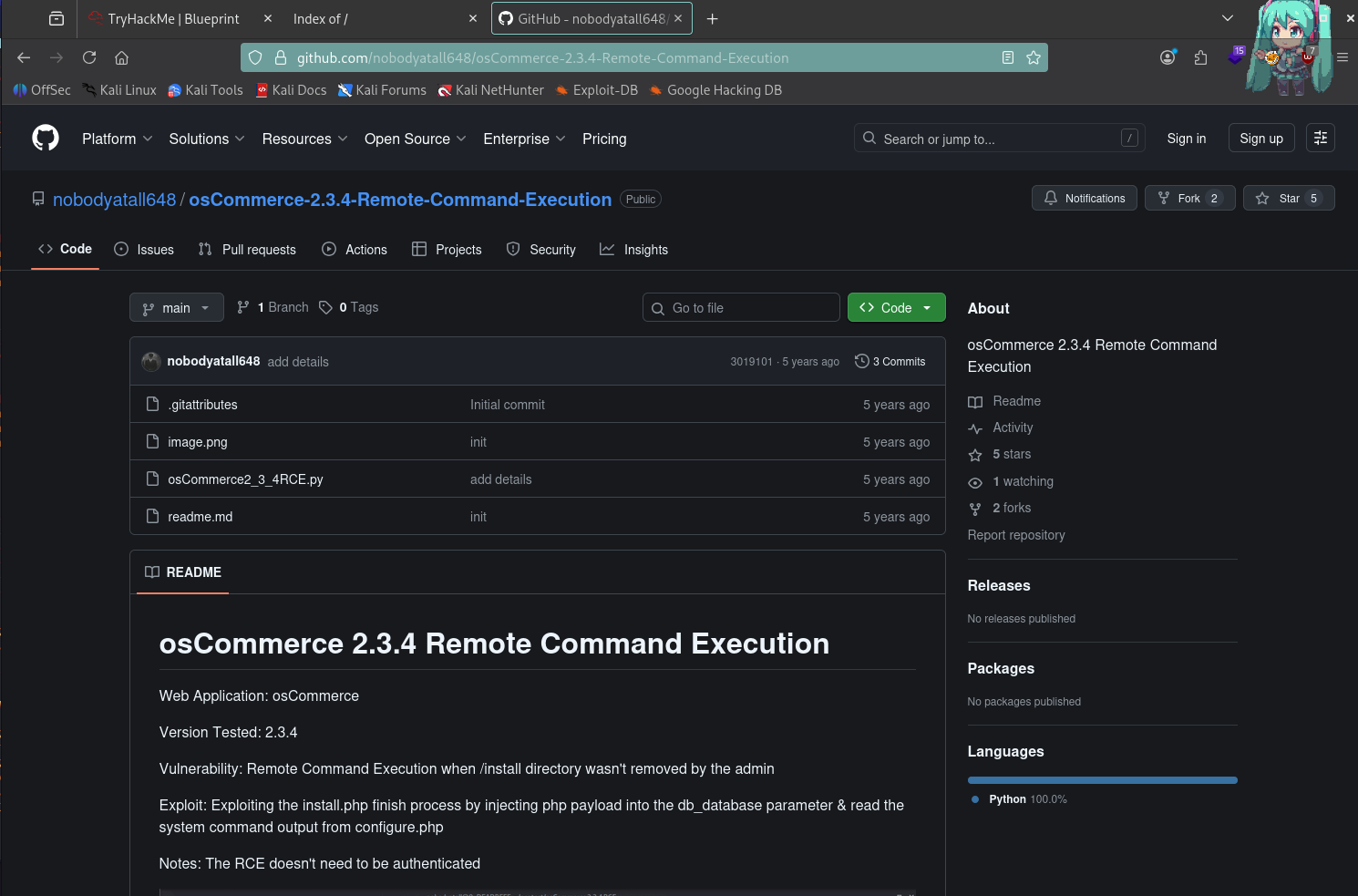
Task: Expand the Enterprise menu
Action: [x=524, y=139]
